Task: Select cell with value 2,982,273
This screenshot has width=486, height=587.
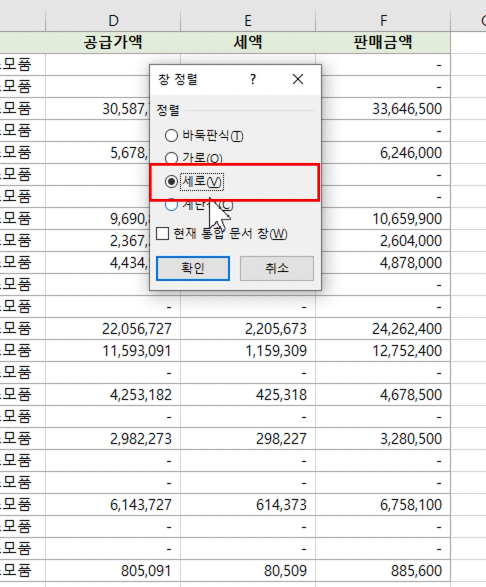Action: coord(113,439)
